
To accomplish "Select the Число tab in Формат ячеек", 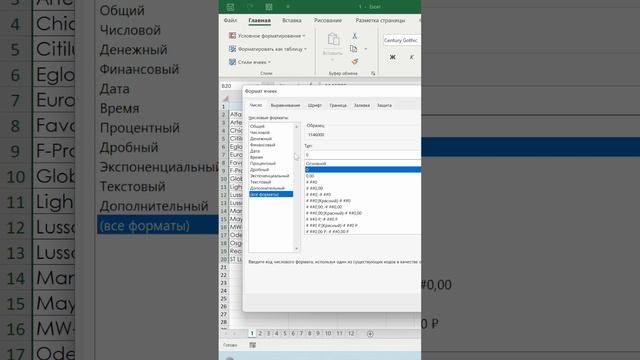I will tap(256, 105).
